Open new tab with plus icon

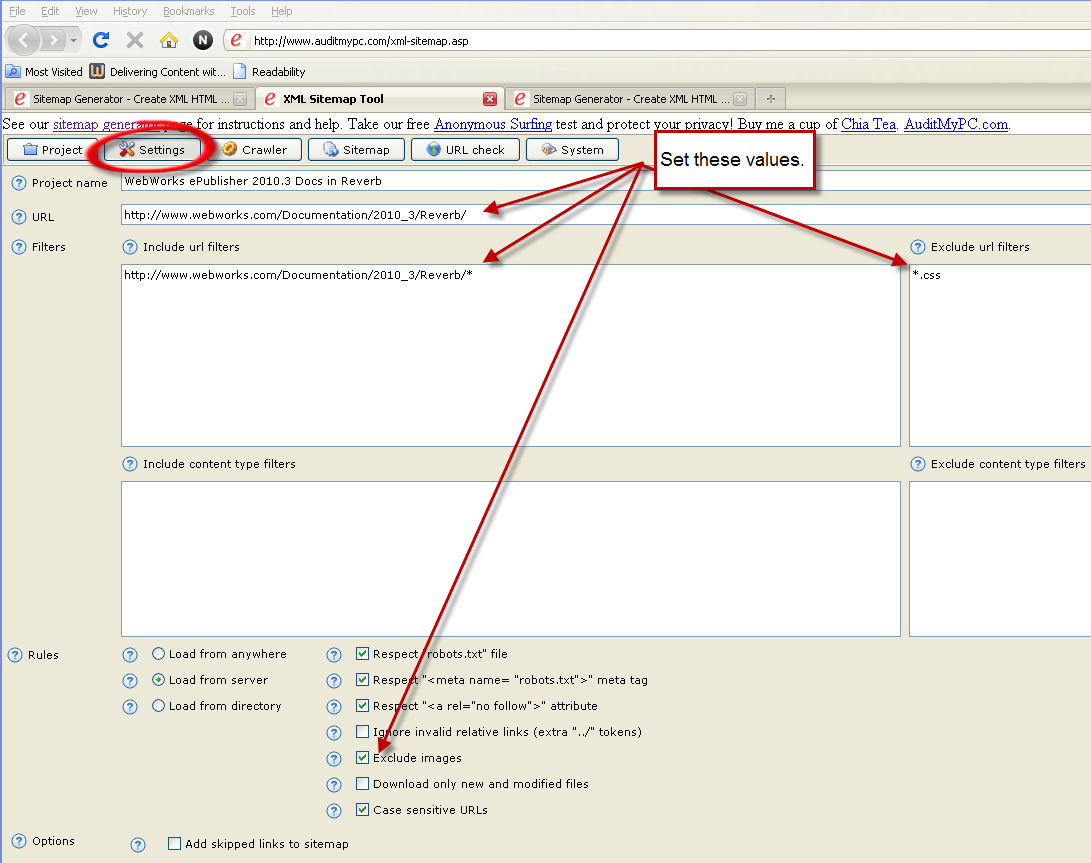[770, 99]
